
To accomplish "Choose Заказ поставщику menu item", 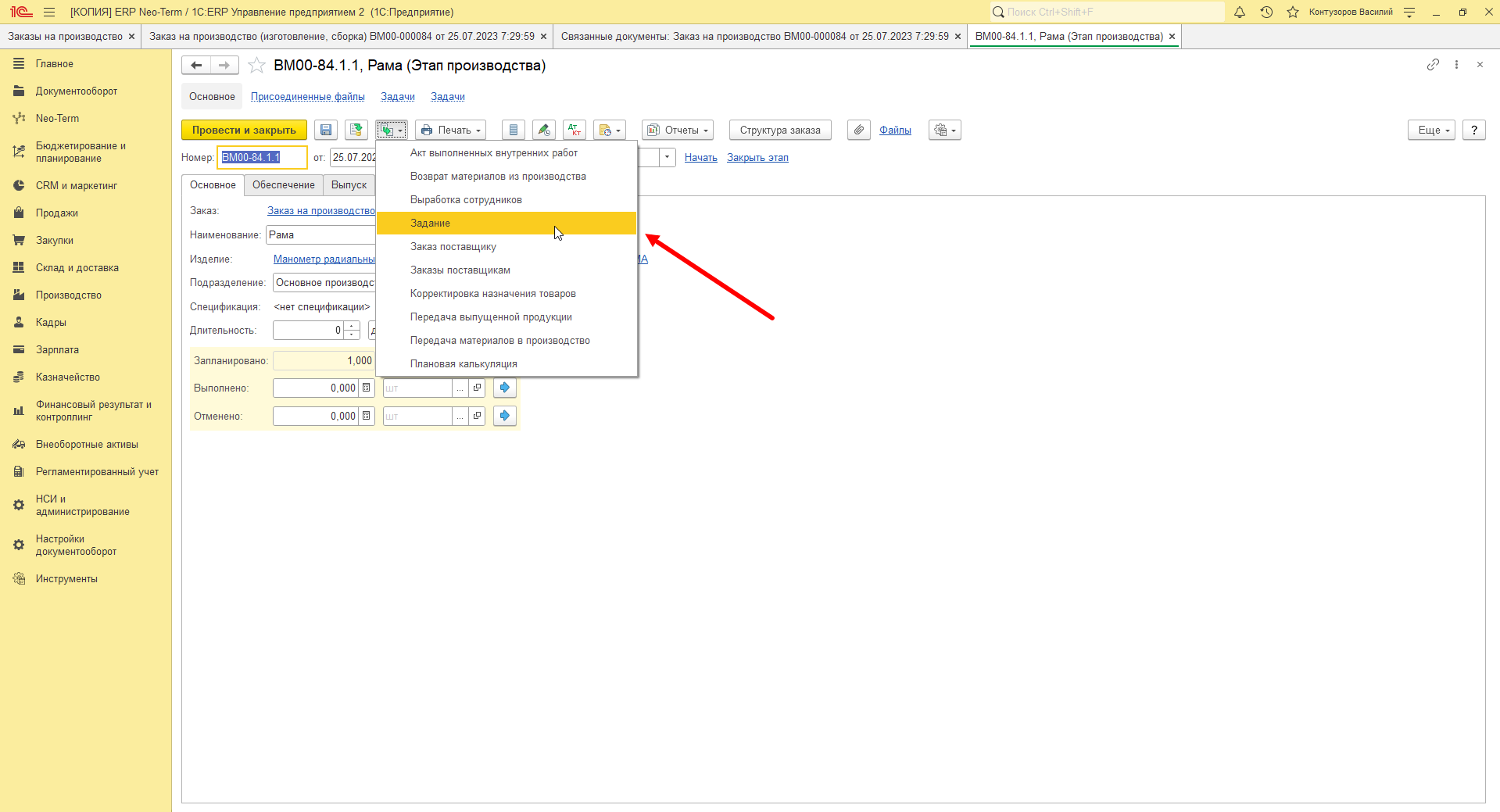I will click(507, 247).
